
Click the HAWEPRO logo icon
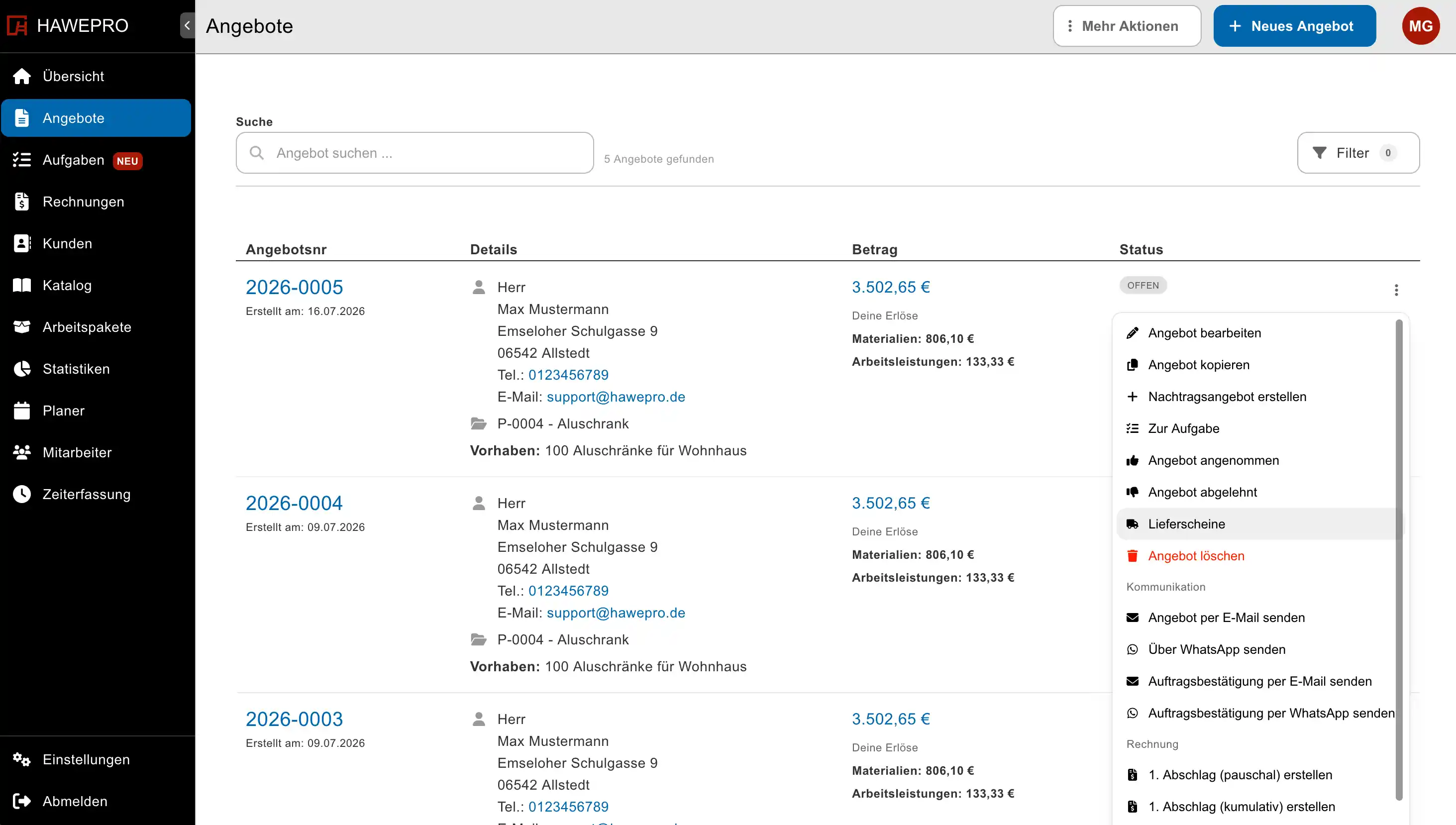click(x=17, y=25)
